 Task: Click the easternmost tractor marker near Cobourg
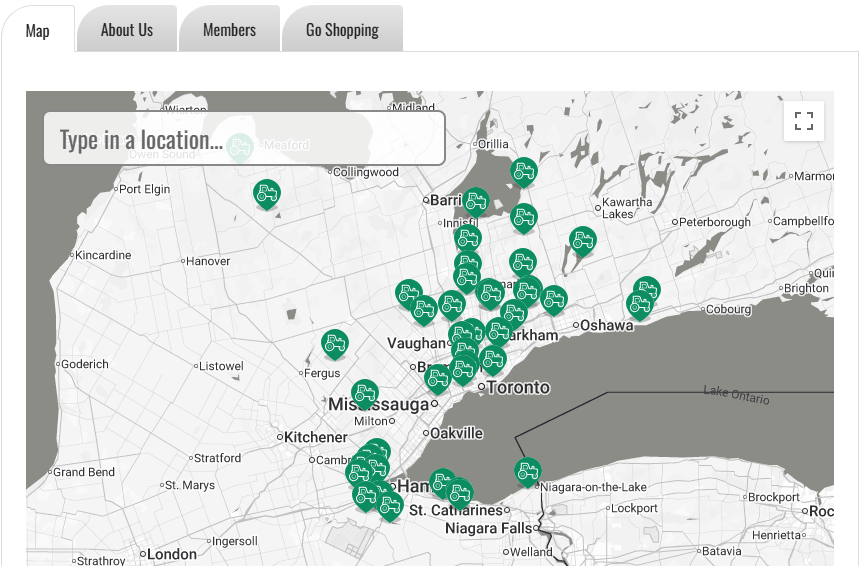(648, 290)
